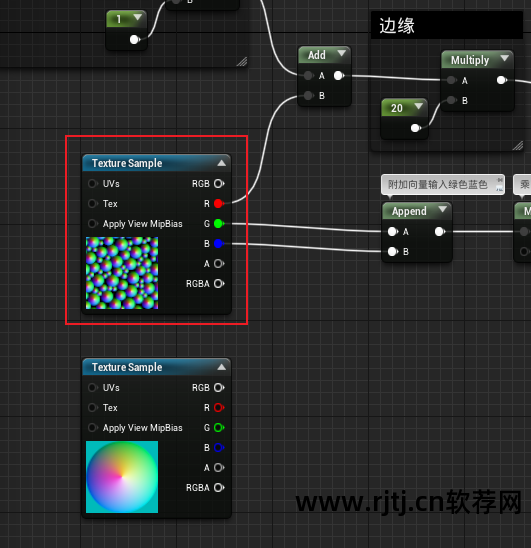Select RGBA output pin of bottom Texture Sample
Viewport: 531px width, 548px height.
click(x=219, y=488)
